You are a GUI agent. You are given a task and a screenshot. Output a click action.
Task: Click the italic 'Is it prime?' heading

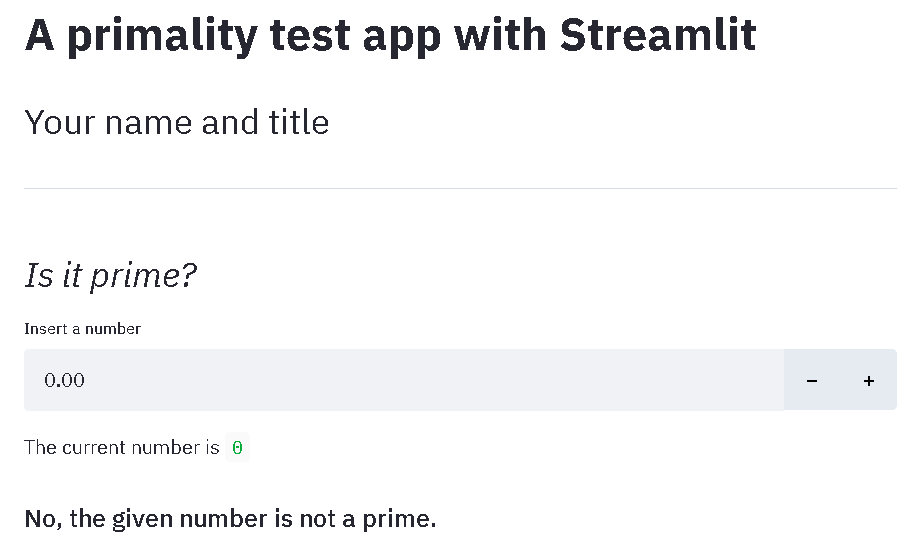[x=110, y=275]
